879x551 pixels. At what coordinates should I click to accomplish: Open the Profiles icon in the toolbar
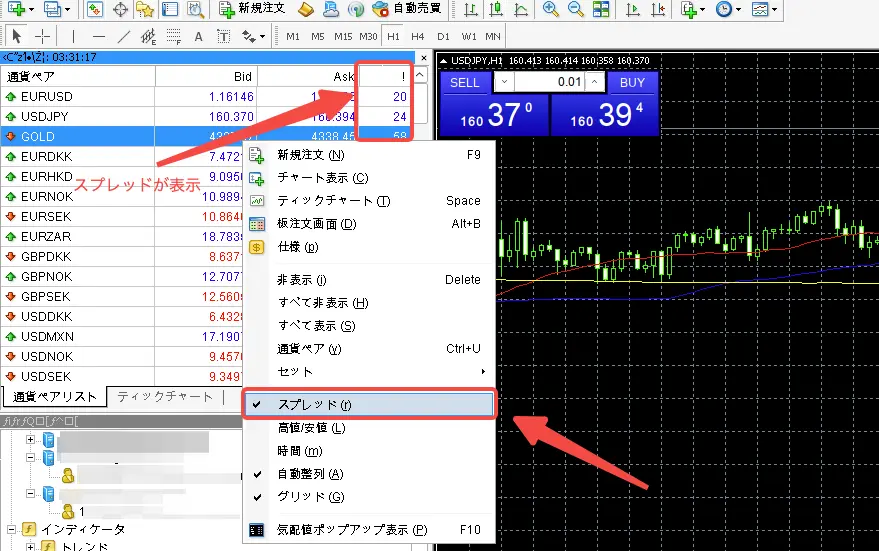[52, 8]
